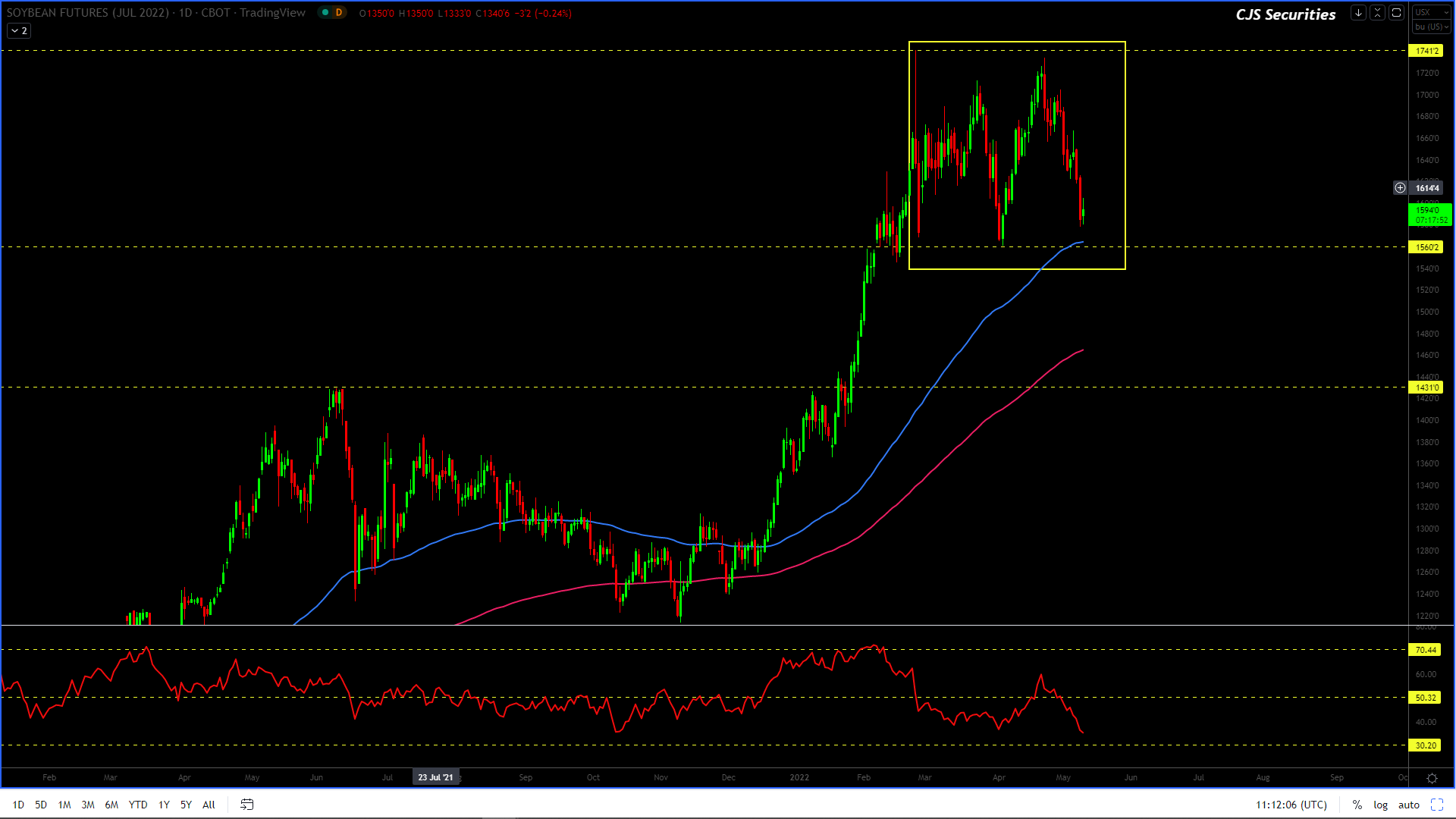Click the move pane down arrow icon
The image size is (1456, 819).
tap(1358, 13)
